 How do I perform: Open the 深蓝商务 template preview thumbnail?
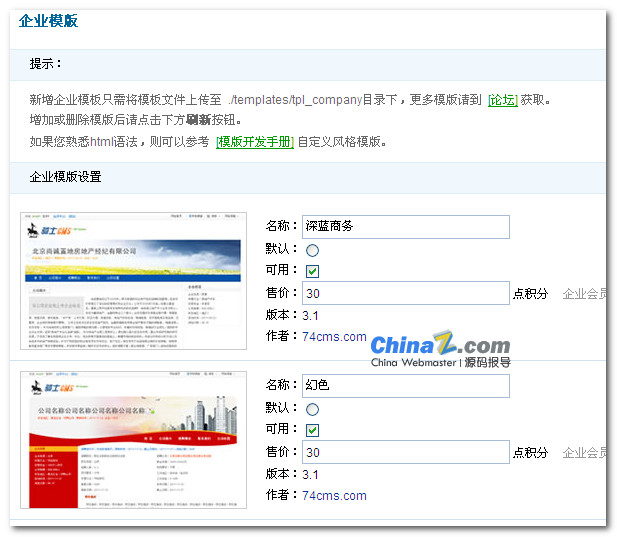[133, 281]
